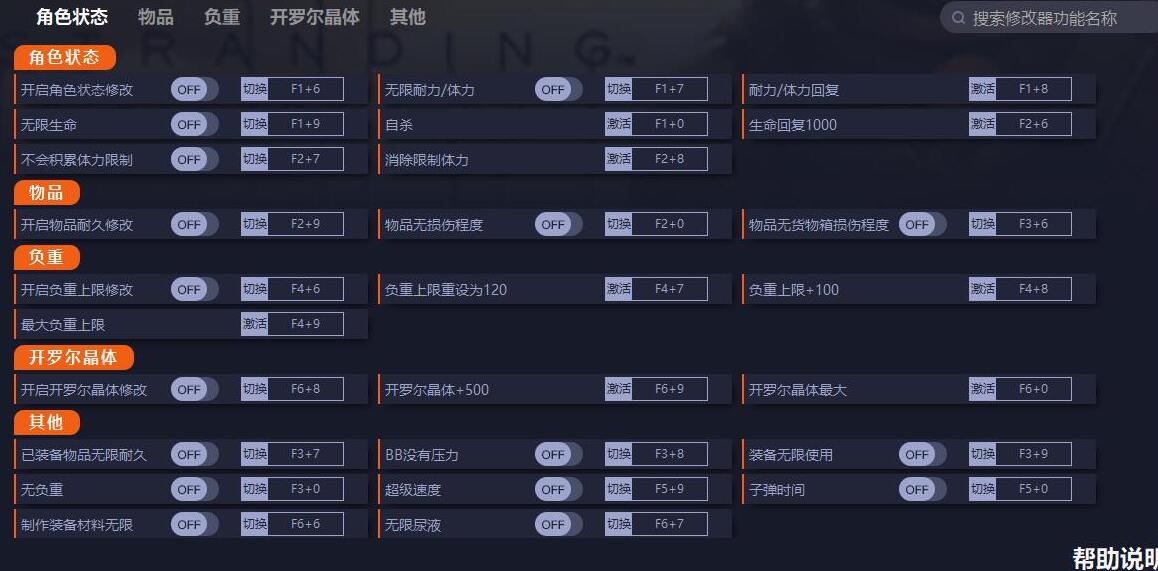Turn on 超级速度 toggle
The width and height of the screenshot is (1158, 571).
(558, 489)
